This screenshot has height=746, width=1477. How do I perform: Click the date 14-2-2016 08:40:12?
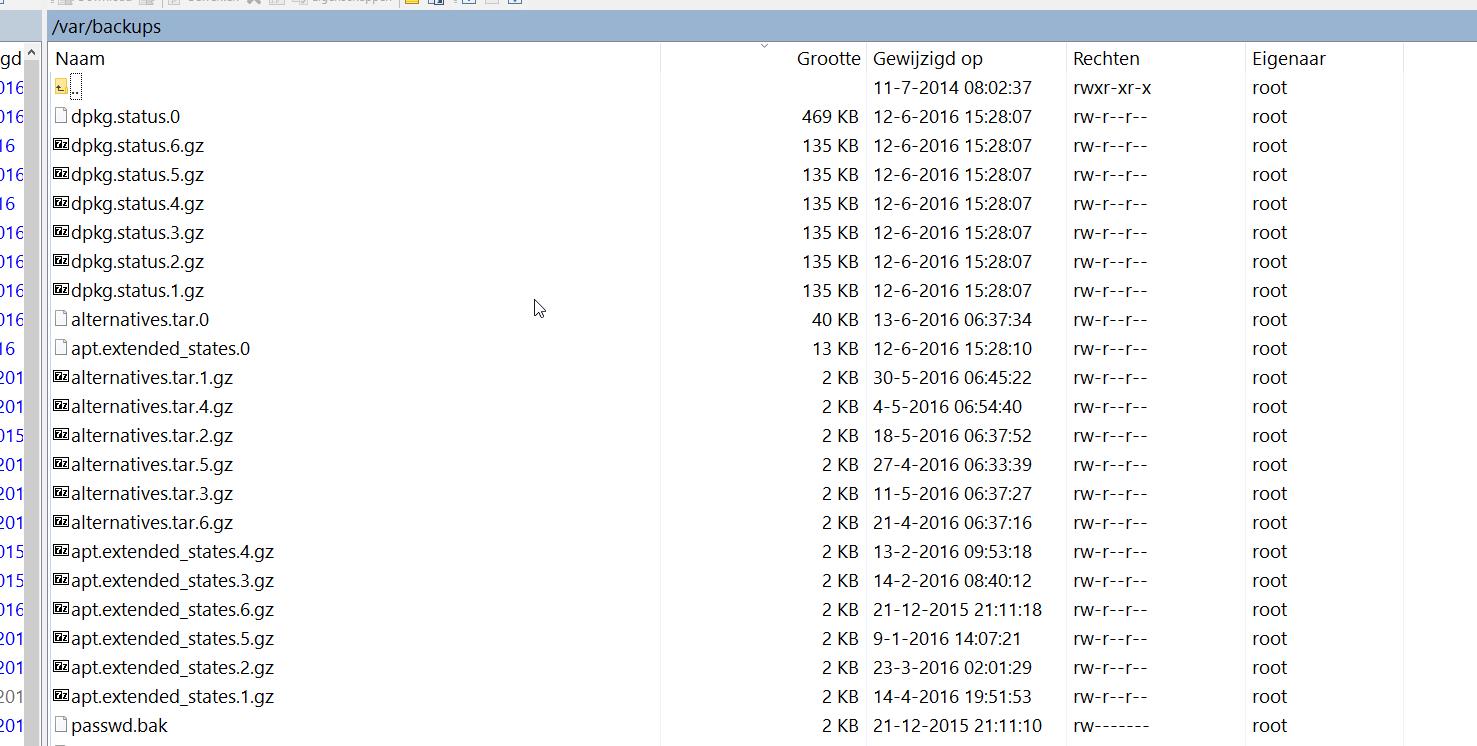click(952, 580)
